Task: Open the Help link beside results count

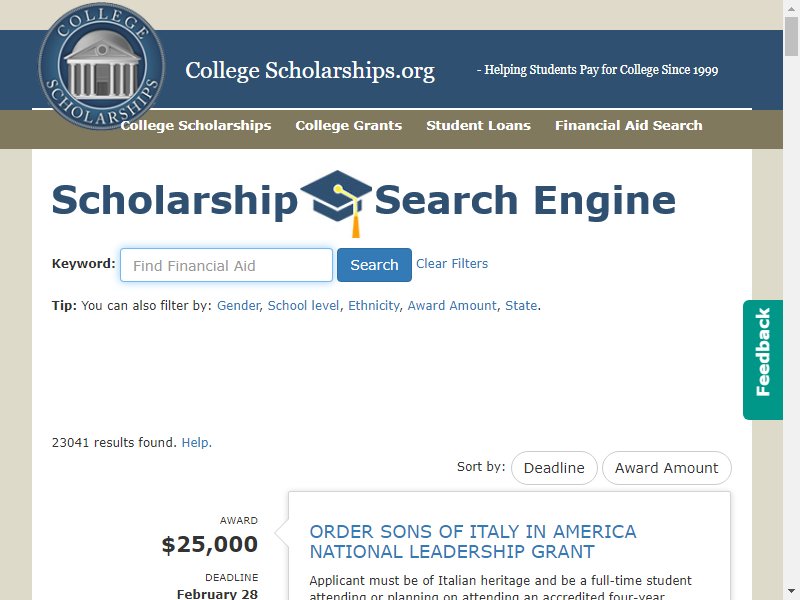Action: (196, 442)
